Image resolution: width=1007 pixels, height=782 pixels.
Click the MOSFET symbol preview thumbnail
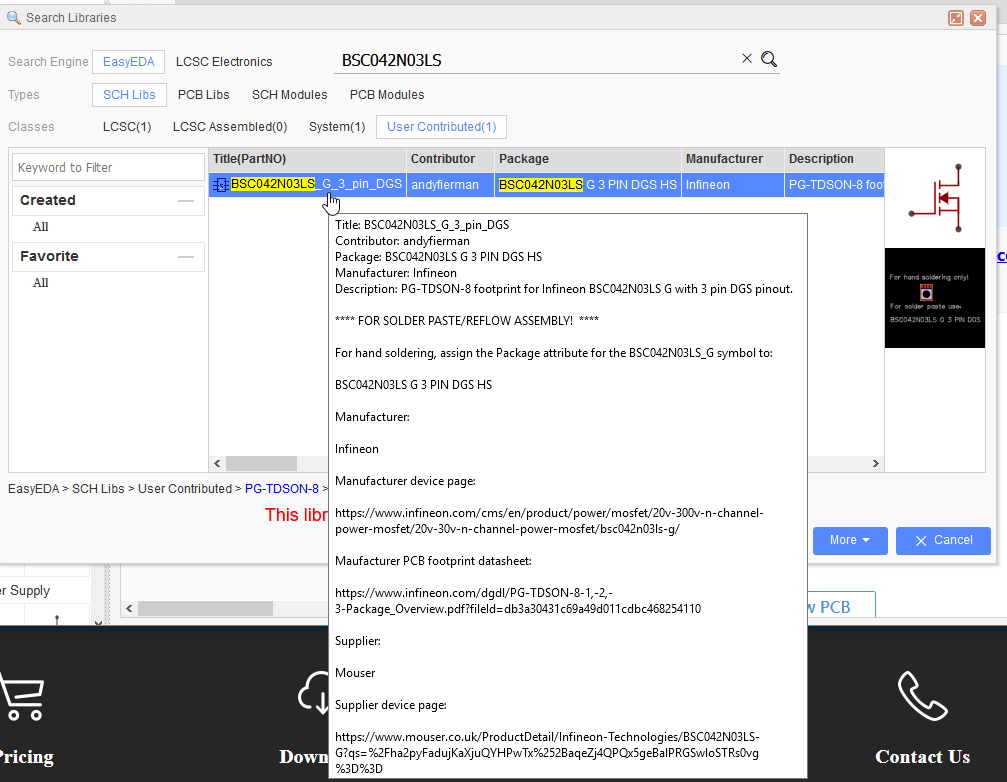pyautogui.click(x=935, y=198)
